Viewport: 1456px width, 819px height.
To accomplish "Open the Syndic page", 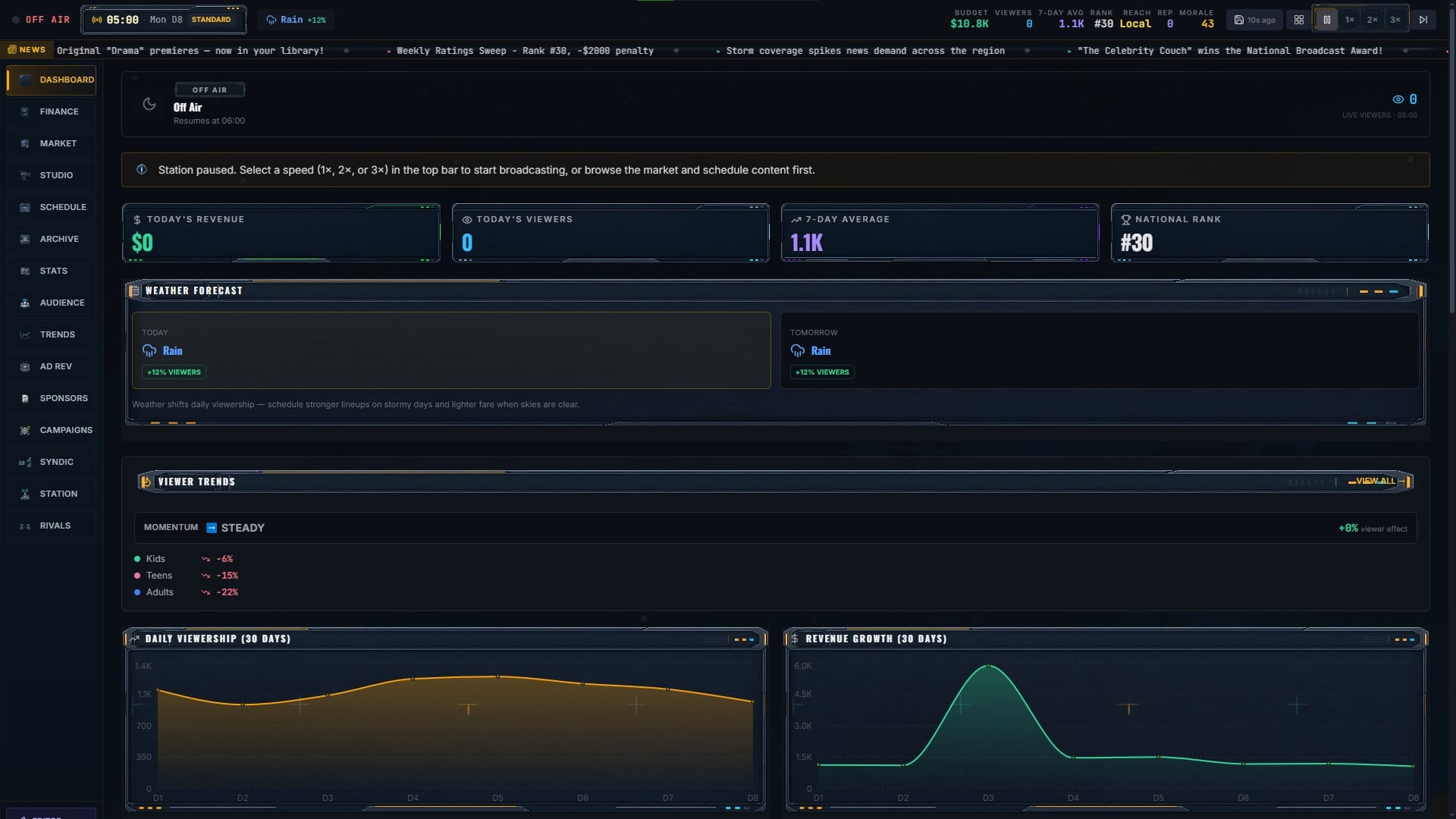I will 52,462.
